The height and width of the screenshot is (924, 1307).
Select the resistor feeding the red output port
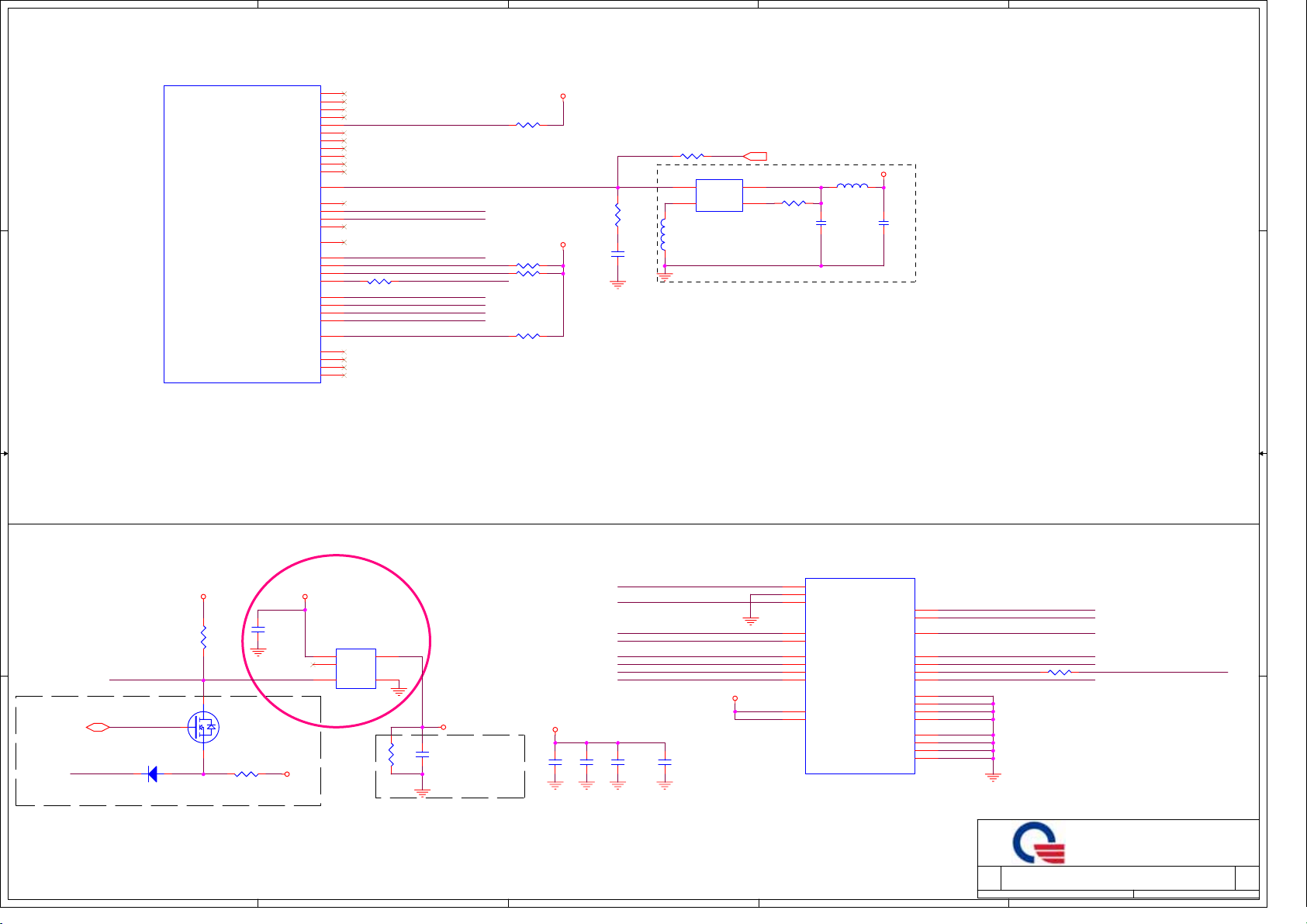click(692, 156)
